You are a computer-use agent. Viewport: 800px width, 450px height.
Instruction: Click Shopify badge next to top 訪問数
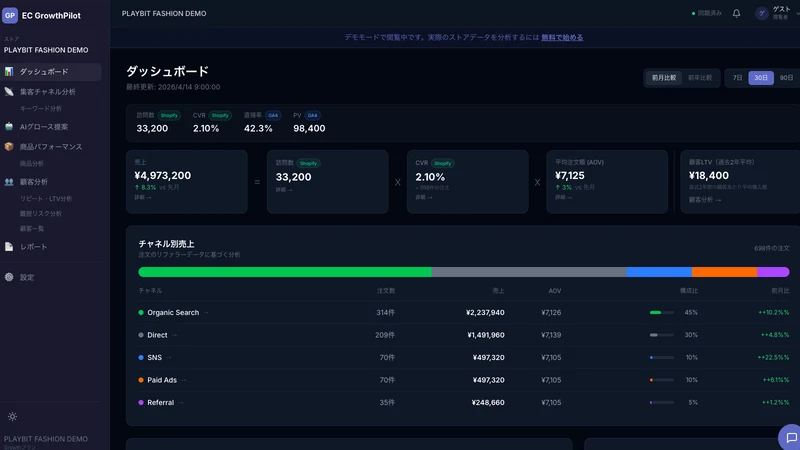169,115
